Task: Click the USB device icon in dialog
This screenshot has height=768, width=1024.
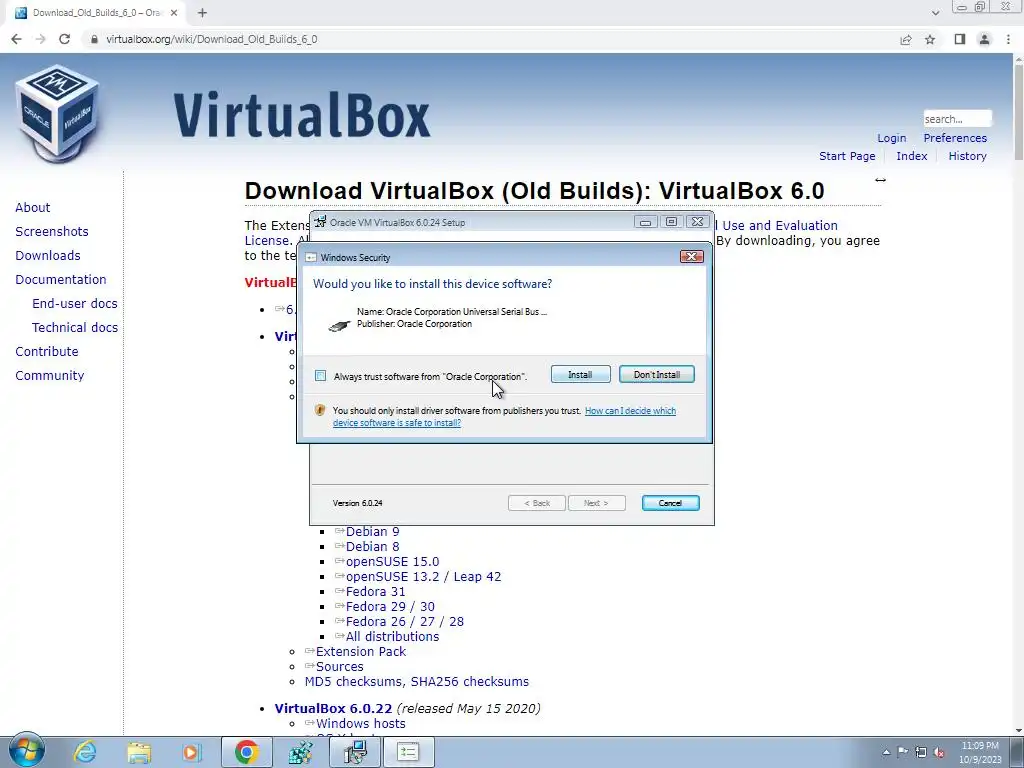Action: [339, 325]
